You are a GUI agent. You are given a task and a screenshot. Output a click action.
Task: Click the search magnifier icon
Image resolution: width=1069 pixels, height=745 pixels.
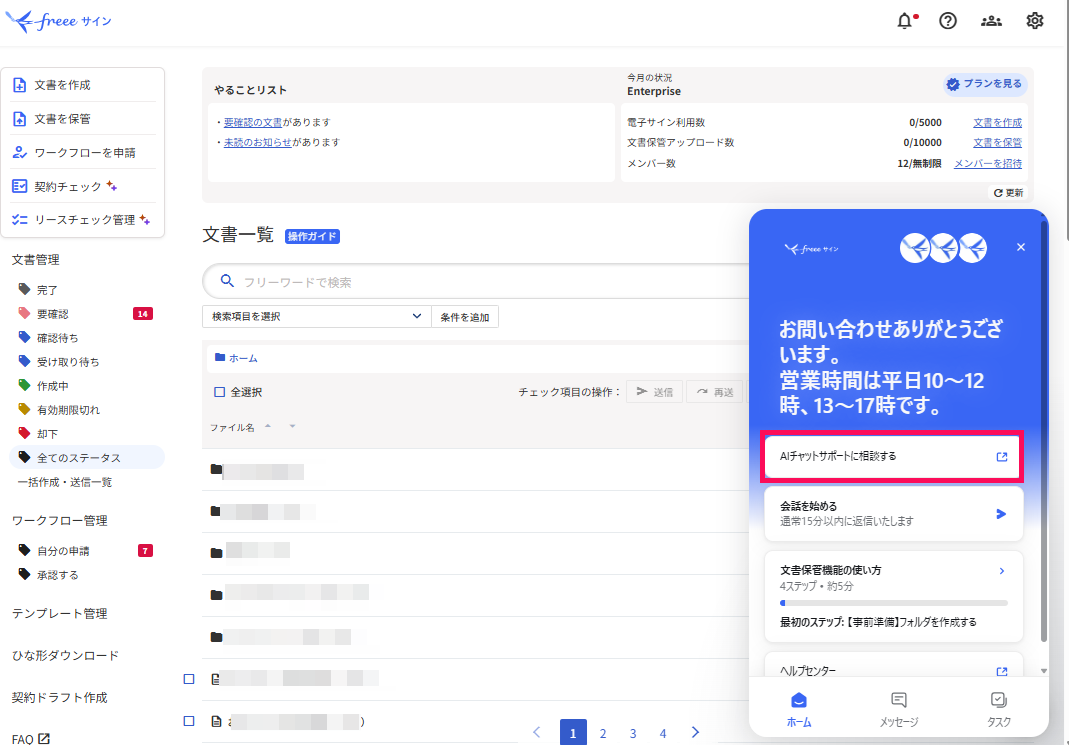(227, 281)
